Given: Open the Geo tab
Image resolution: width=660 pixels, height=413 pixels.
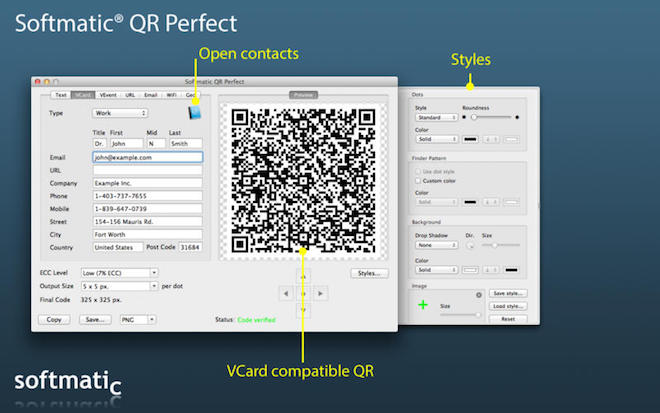Looking at the screenshot, I should tap(190, 95).
